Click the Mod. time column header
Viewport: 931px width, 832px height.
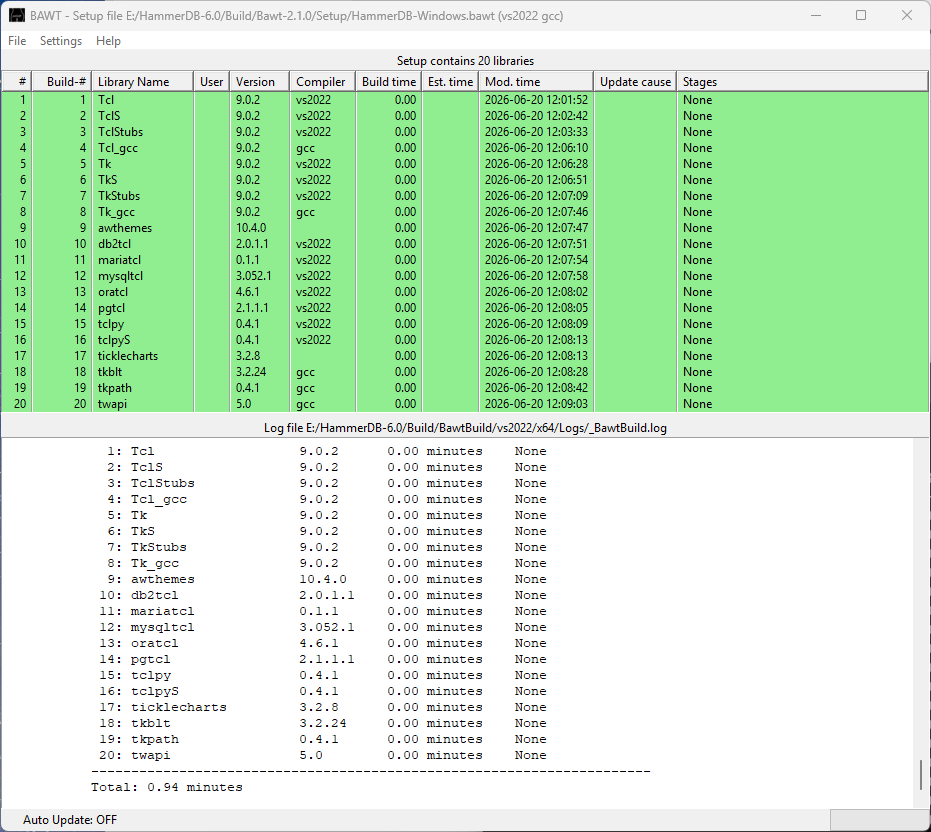536,82
